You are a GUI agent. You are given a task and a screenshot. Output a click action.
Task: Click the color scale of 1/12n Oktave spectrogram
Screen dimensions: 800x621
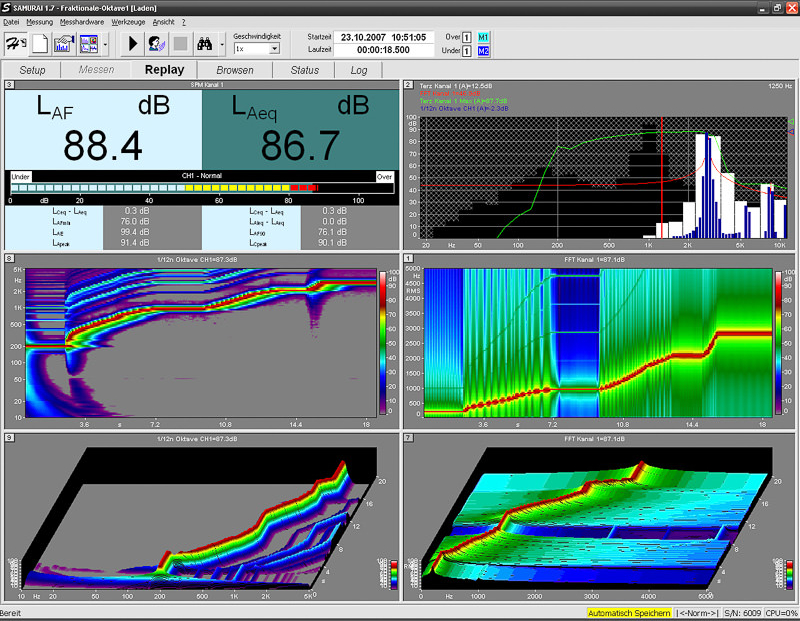click(x=383, y=342)
